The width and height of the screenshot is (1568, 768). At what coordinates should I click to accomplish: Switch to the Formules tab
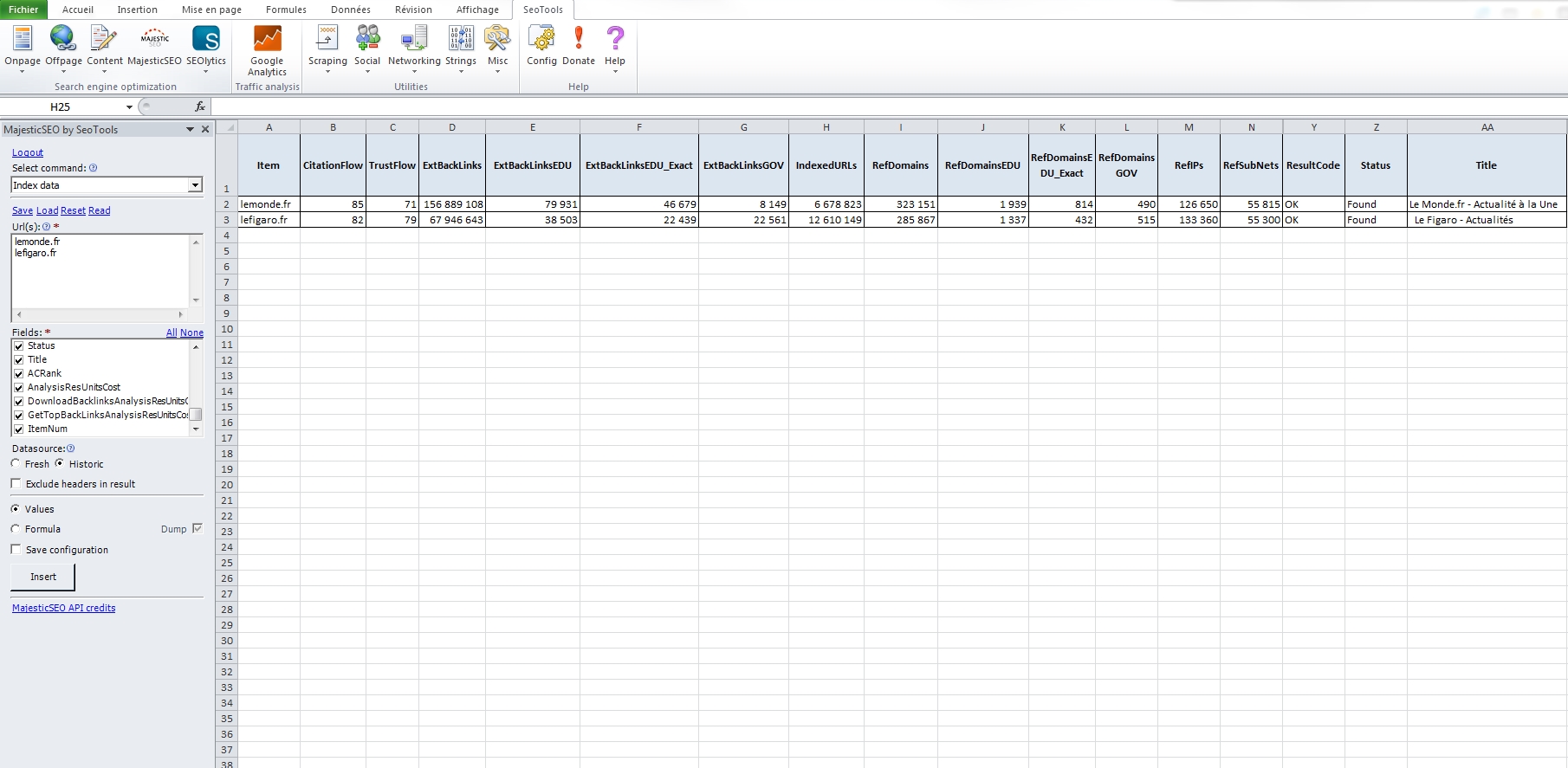click(x=286, y=10)
